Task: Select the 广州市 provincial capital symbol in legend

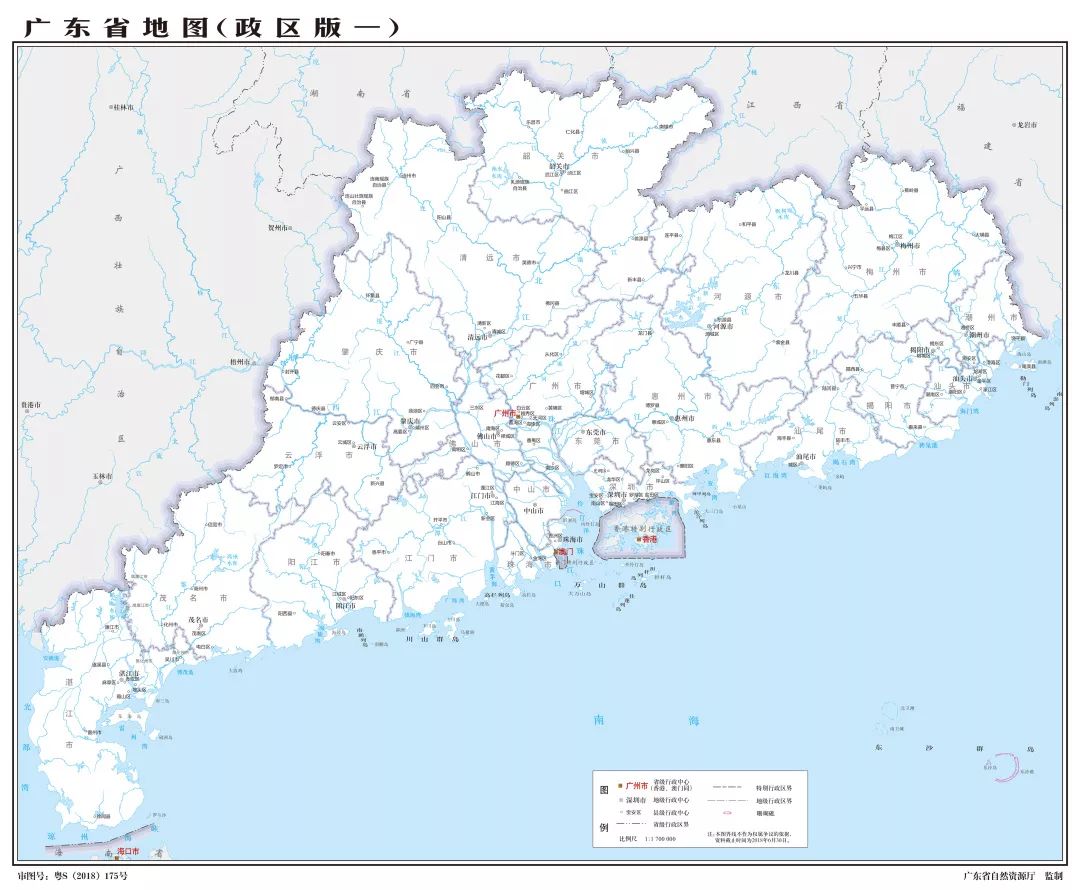Action: 619,786
